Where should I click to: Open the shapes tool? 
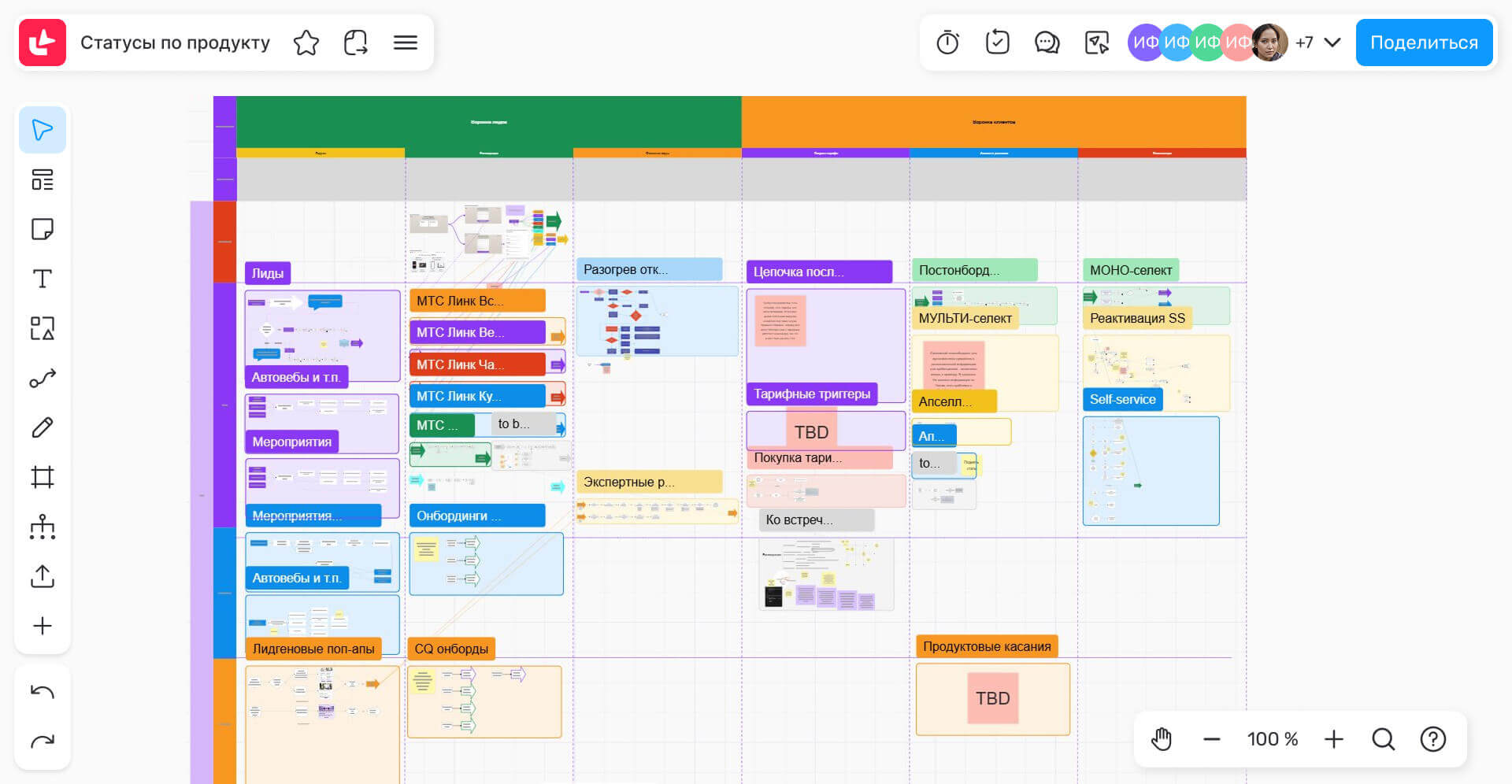(x=43, y=328)
